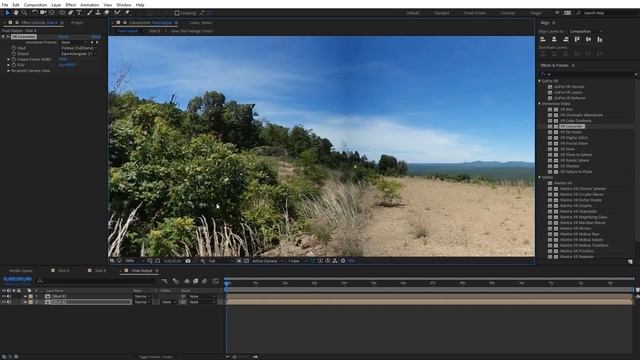The height and width of the screenshot is (360, 640).
Task: Open the Align Layers to dropdown
Action: 585,31
